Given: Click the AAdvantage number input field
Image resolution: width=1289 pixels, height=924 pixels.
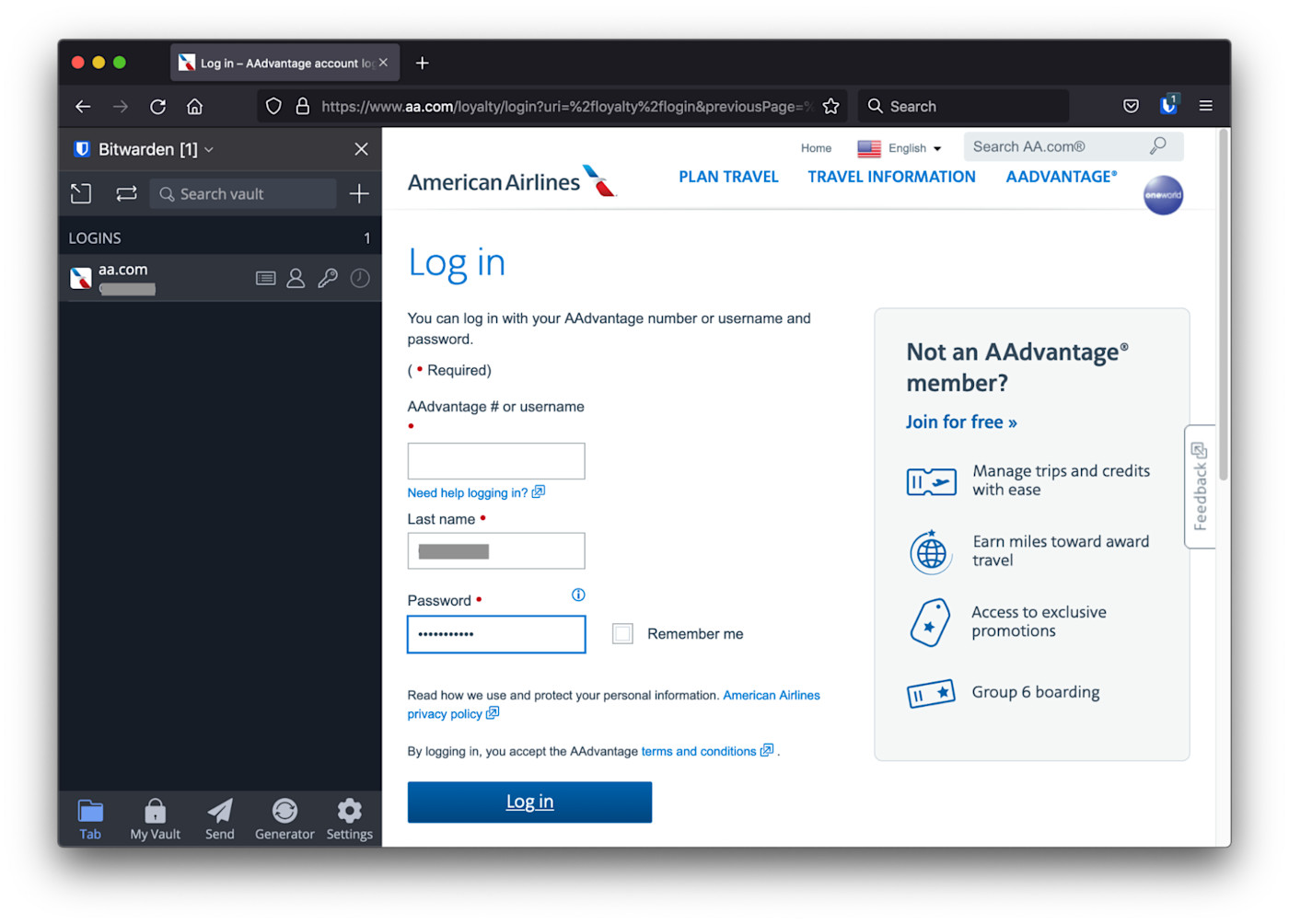Looking at the screenshot, I should pyautogui.click(x=495, y=460).
